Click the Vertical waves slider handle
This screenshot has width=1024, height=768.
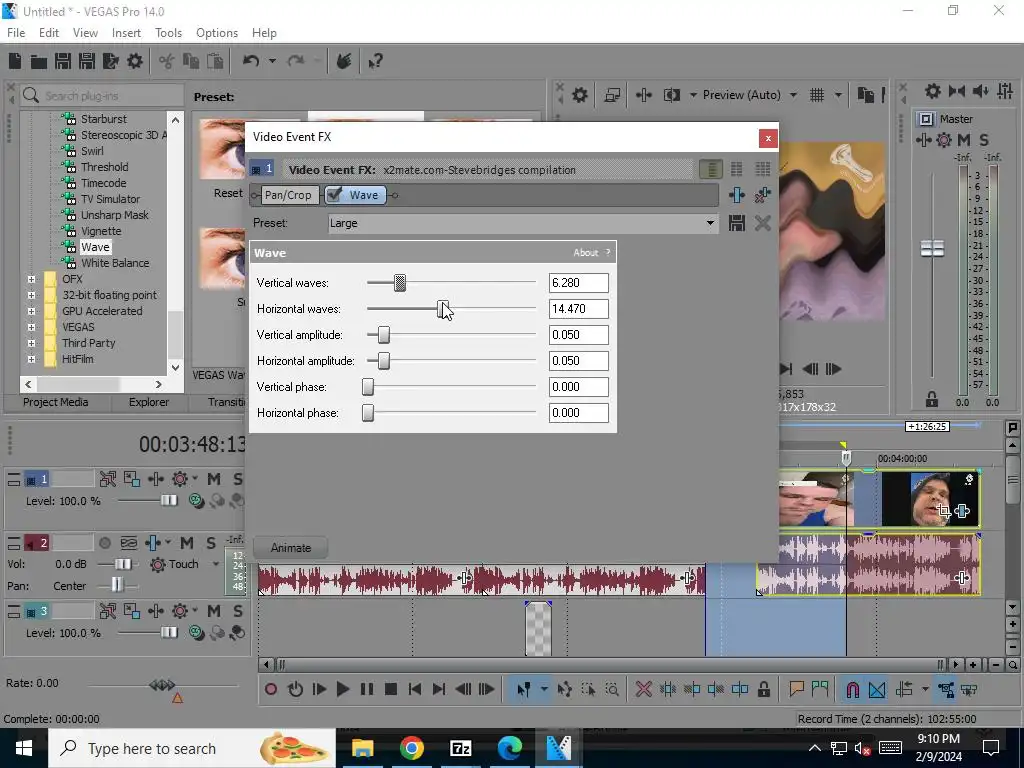400,283
